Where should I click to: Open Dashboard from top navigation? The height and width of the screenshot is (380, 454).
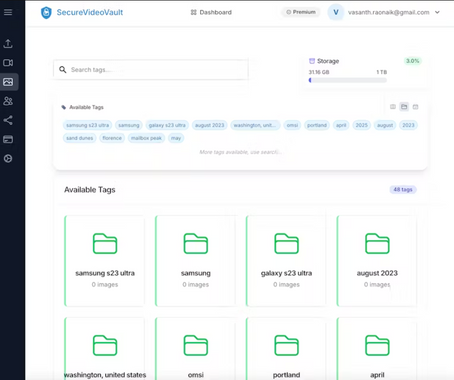(211, 12)
